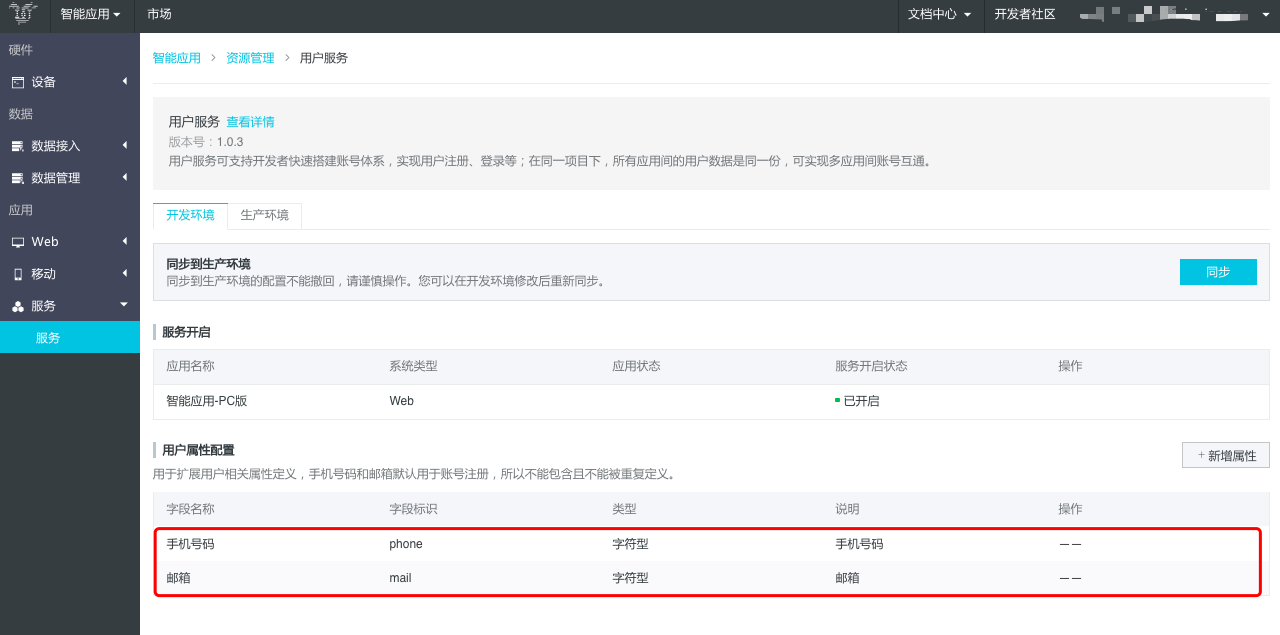Expand the Web sidebar arrow
The image size is (1280, 635).
click(x=125, y=241)
